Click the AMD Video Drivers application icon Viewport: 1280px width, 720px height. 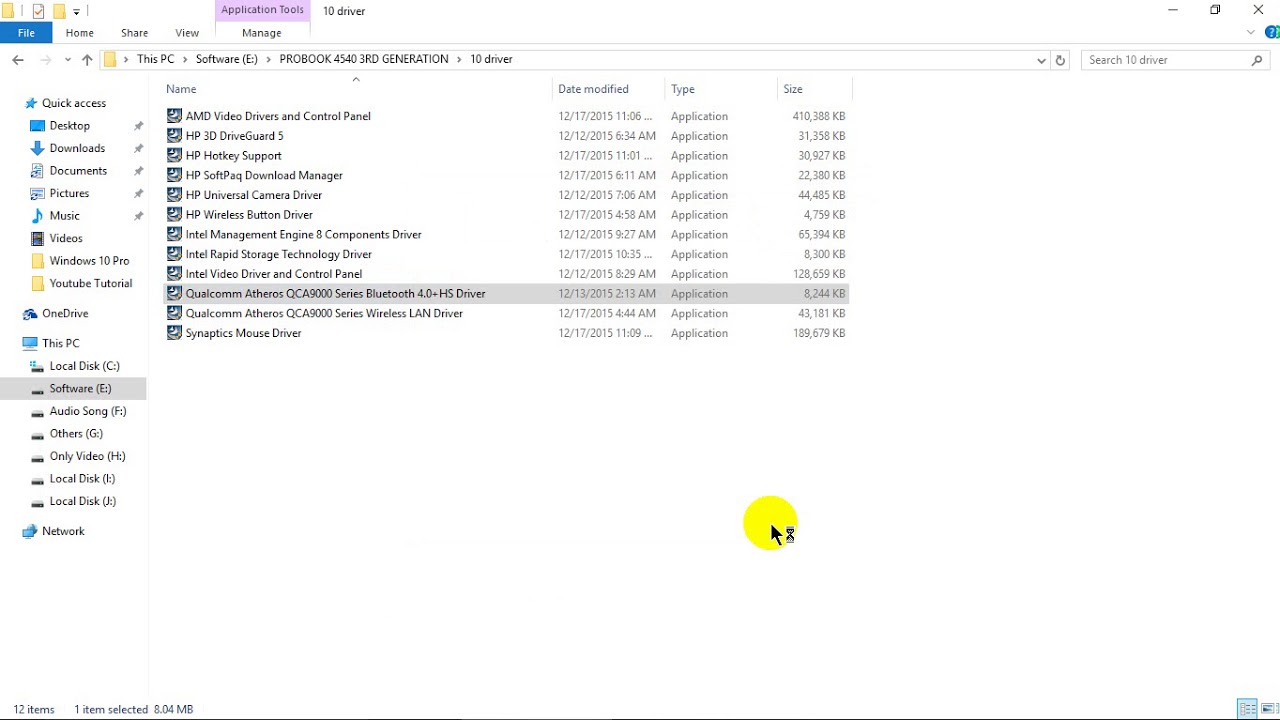[175, 116]
